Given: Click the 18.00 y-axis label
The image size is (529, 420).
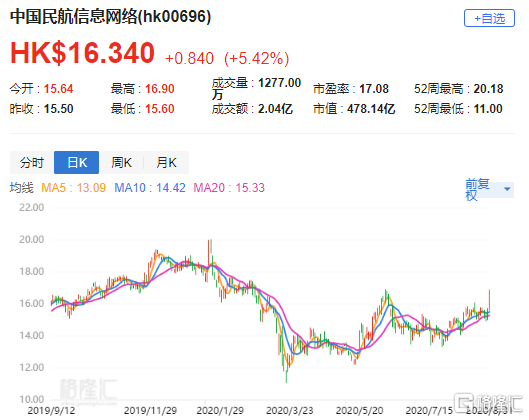Looking at the screenshot, I should point(31,272).
